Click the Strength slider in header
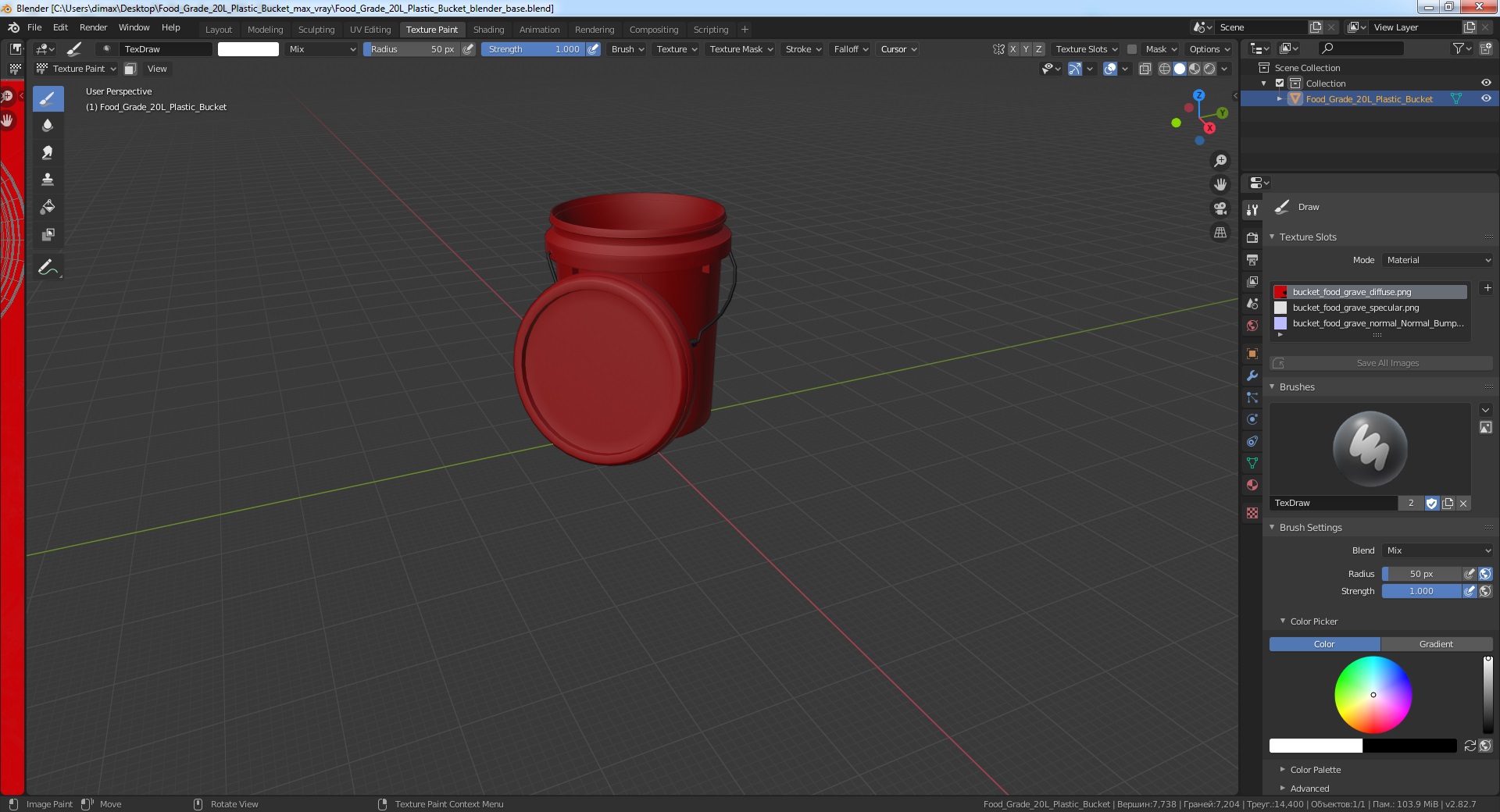 533,49
